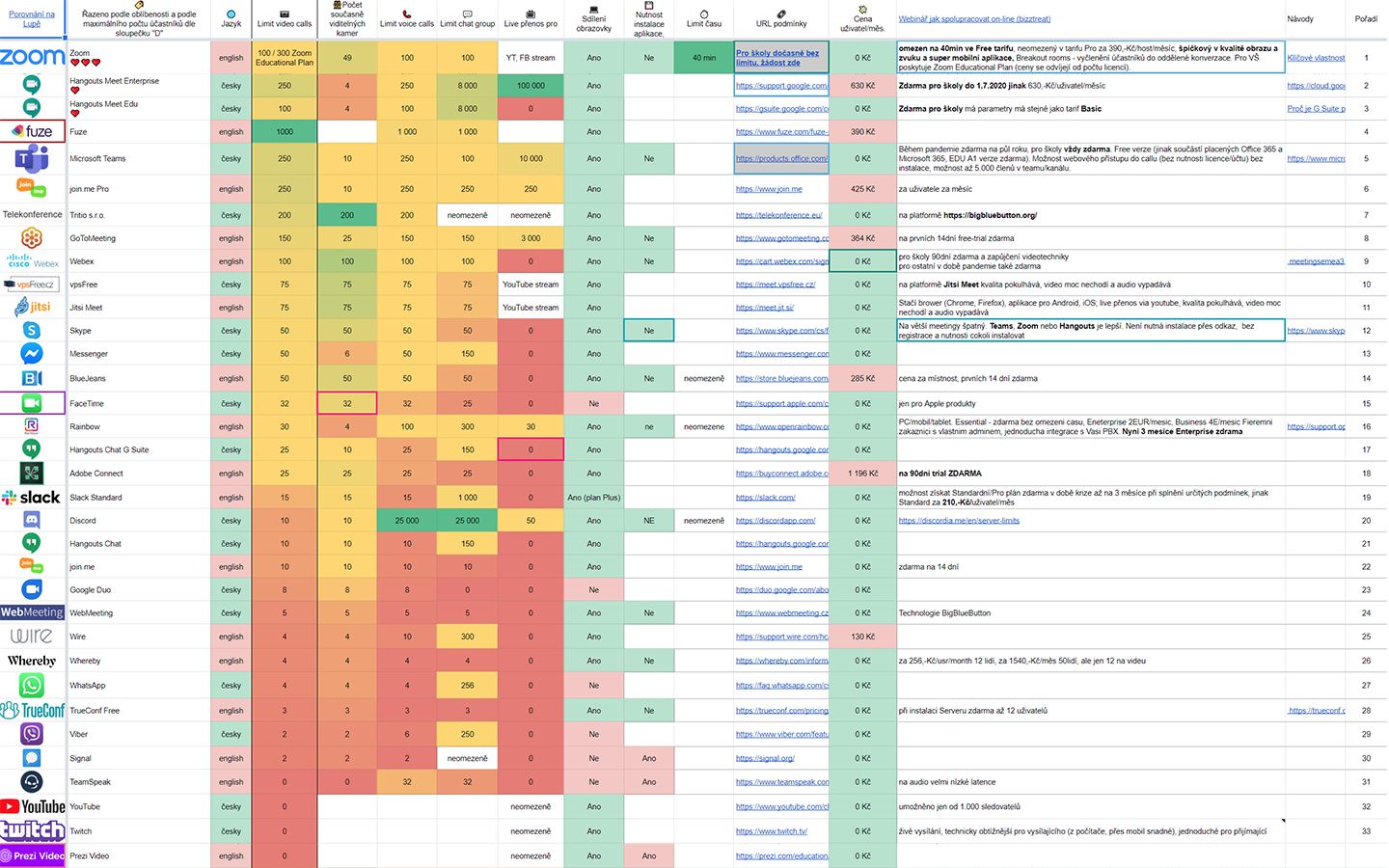The height and width of the screenshot is (868, 1389).
Task: Select the 'Ano (plan Plus)' cell
Action: 594,498
